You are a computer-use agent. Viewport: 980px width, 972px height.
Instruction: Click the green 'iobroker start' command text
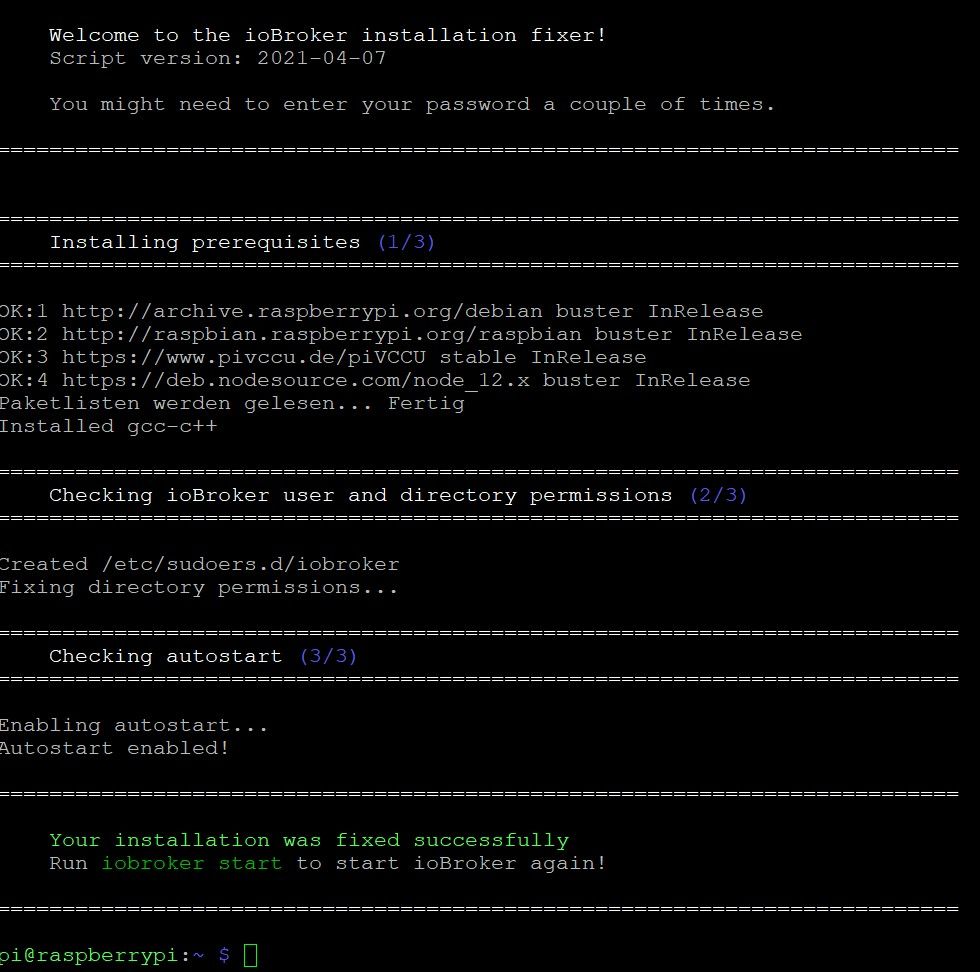click(x=192, y=864)
